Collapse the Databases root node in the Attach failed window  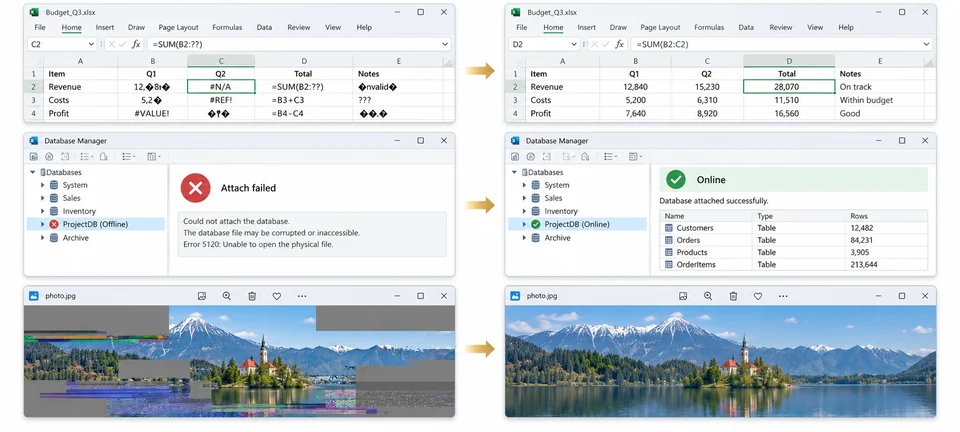[32, 172]
